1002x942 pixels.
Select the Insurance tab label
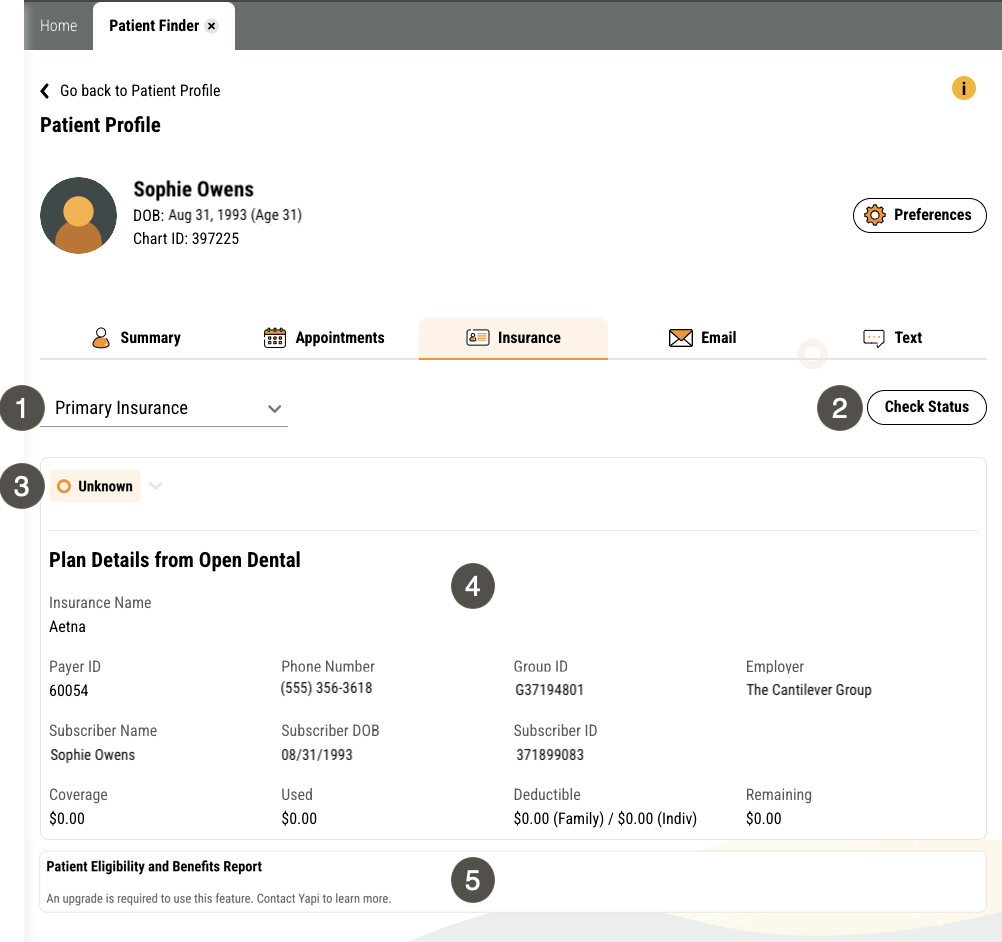pos(529,337)
